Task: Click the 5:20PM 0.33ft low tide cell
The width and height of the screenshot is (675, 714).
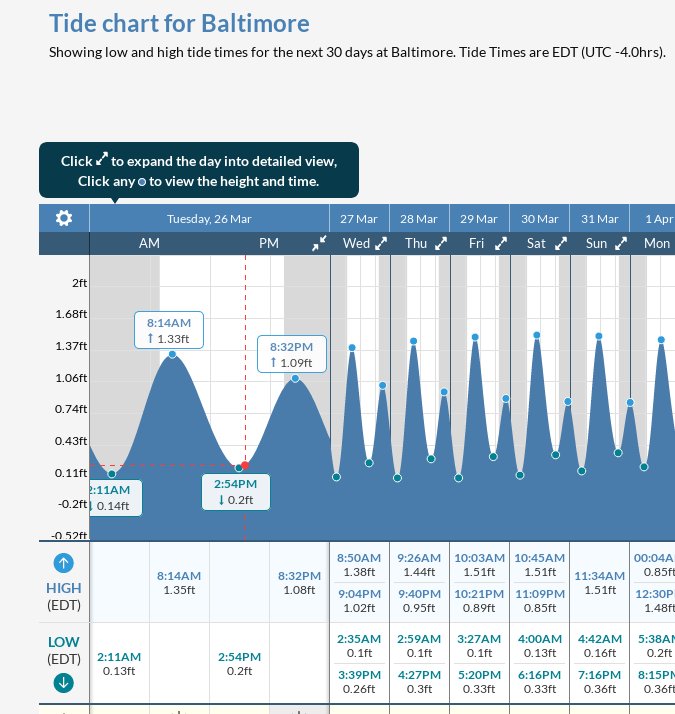Action: 479,682
